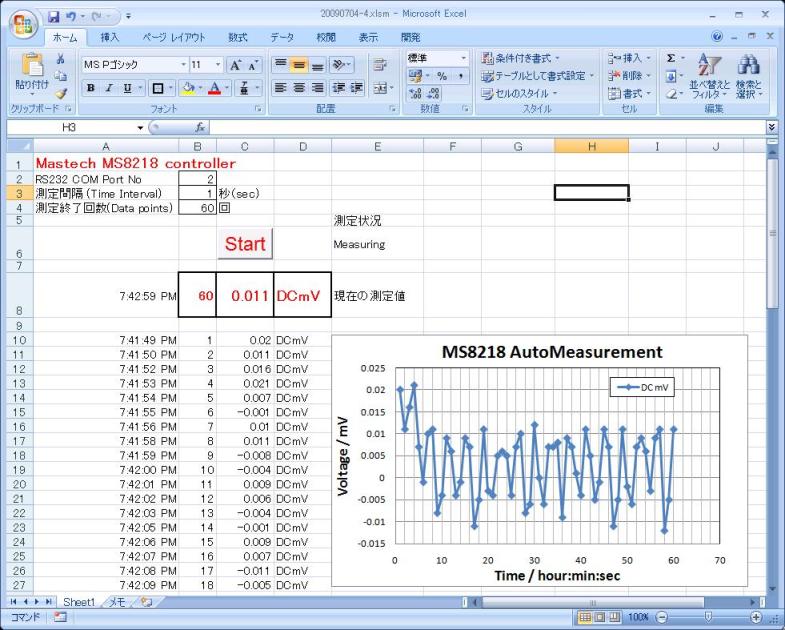Decrease the font size

tap(253, 65)
